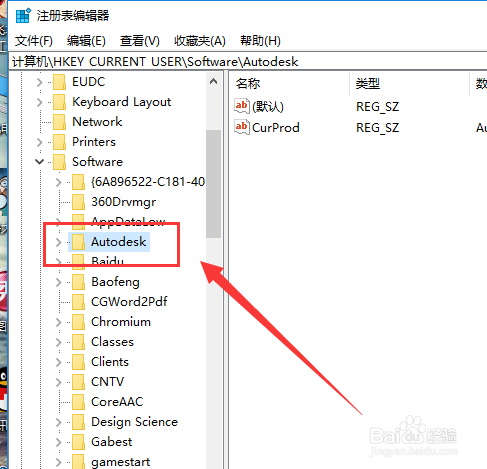The image size is (487, 469).
Task: Click the Keyboard Layout folder icon
Action: tap(59, 102)
